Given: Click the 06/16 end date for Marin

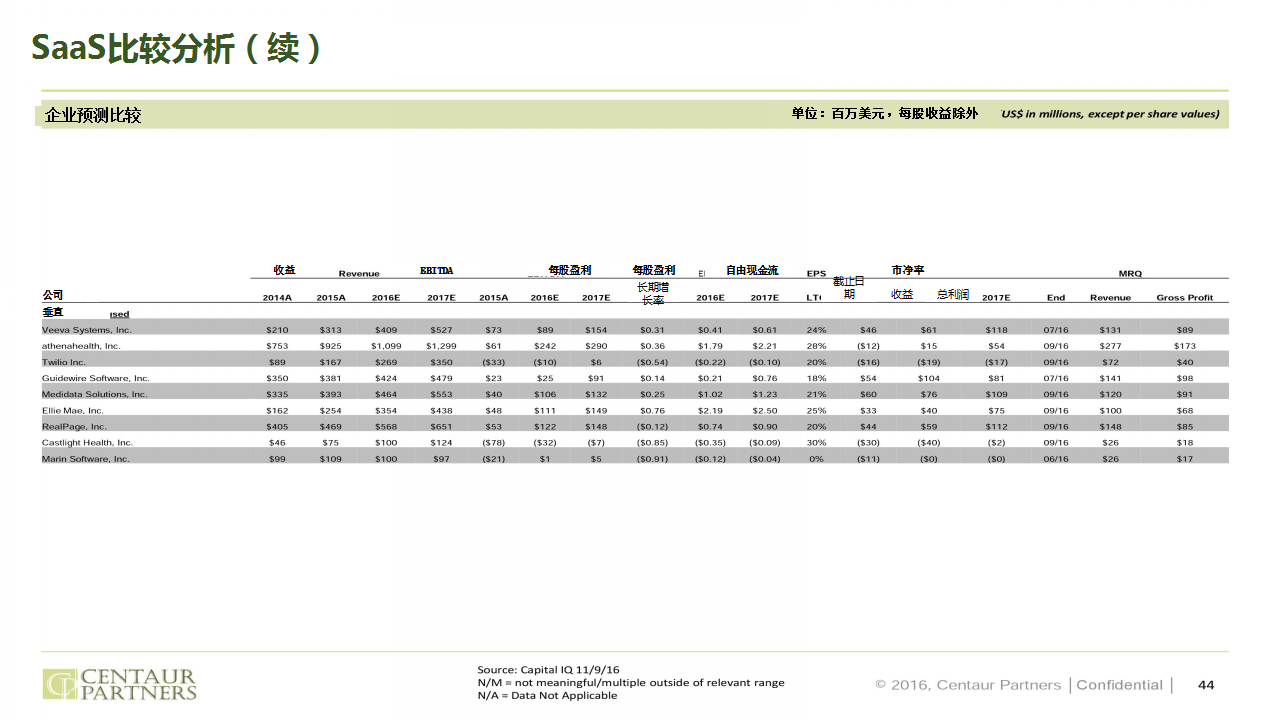Looking at the screenshot, I should 1056,458.
